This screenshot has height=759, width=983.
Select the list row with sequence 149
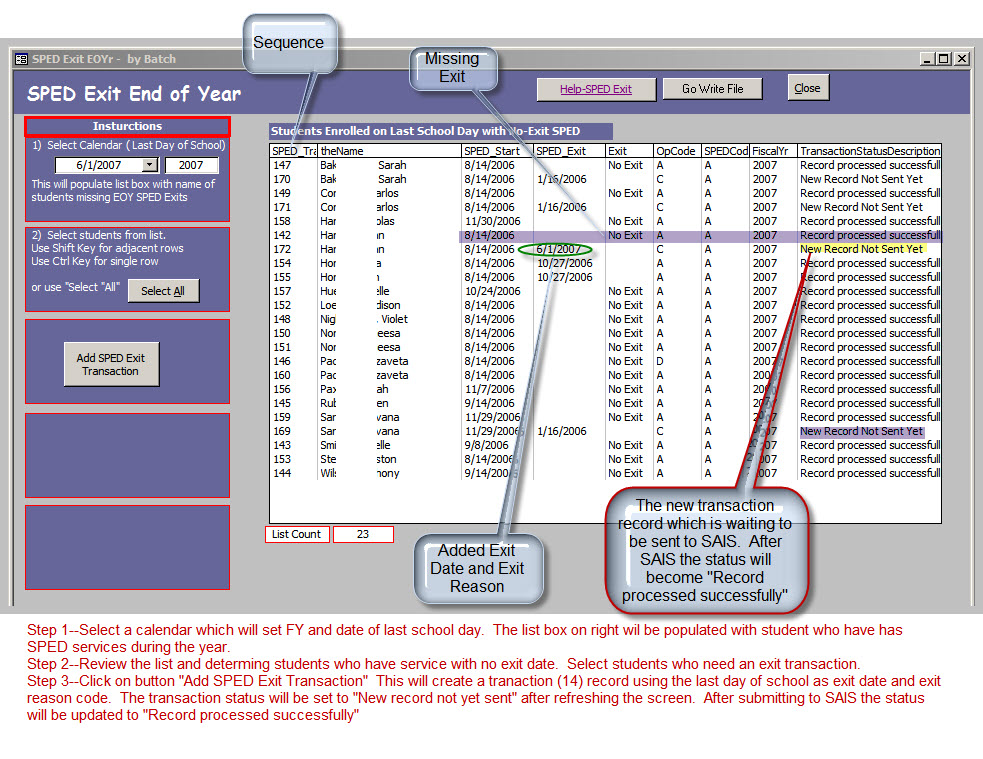[x=606, y=193]
